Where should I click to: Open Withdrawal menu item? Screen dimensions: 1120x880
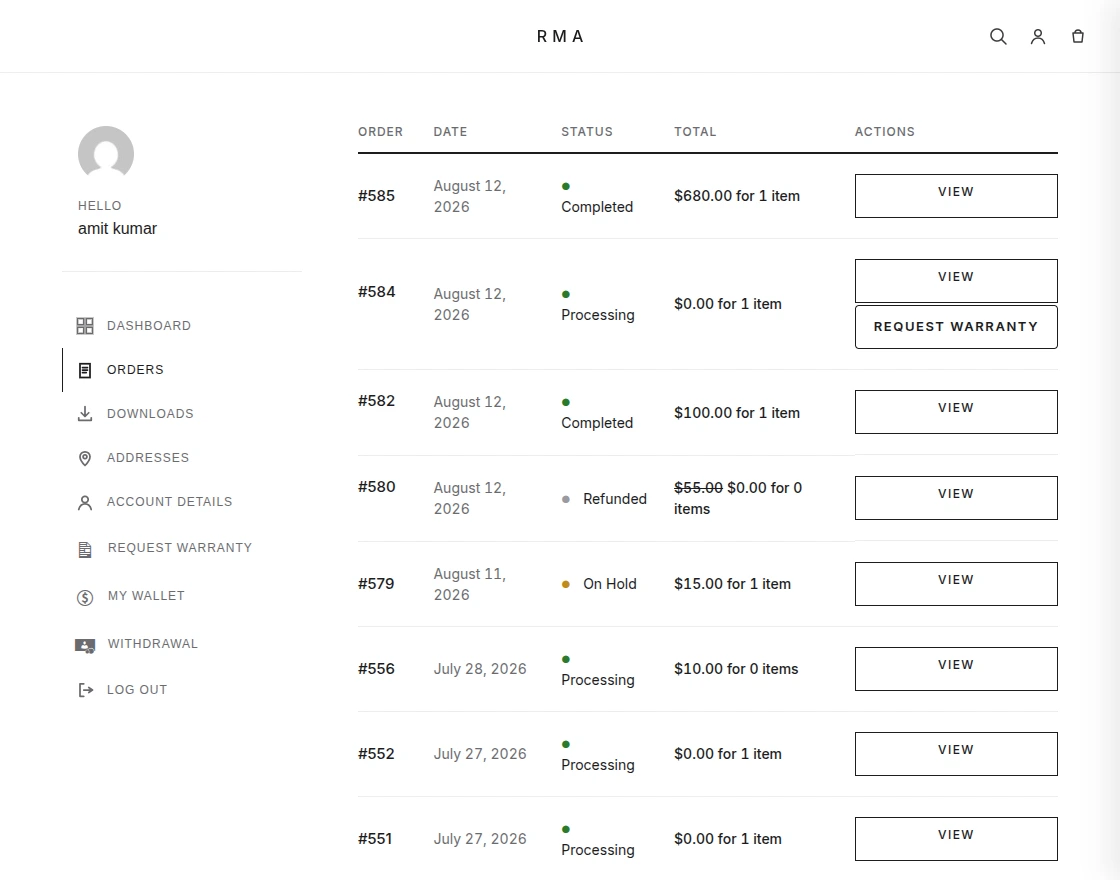point(152,644)
